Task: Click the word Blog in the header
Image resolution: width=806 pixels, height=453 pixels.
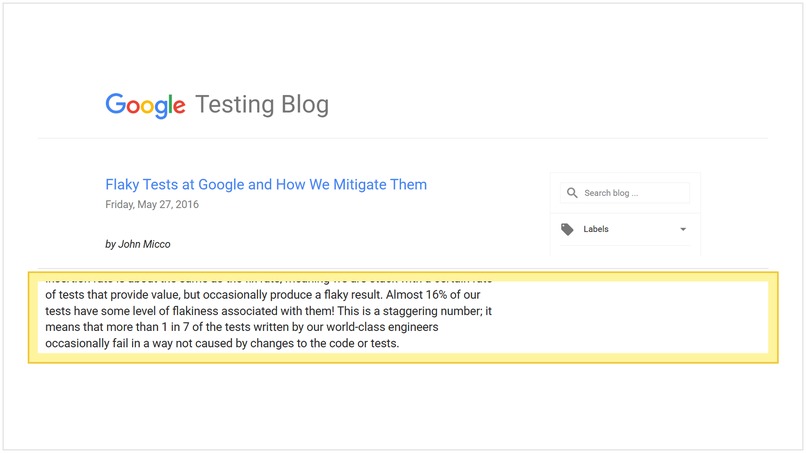Action: point(305,105)
